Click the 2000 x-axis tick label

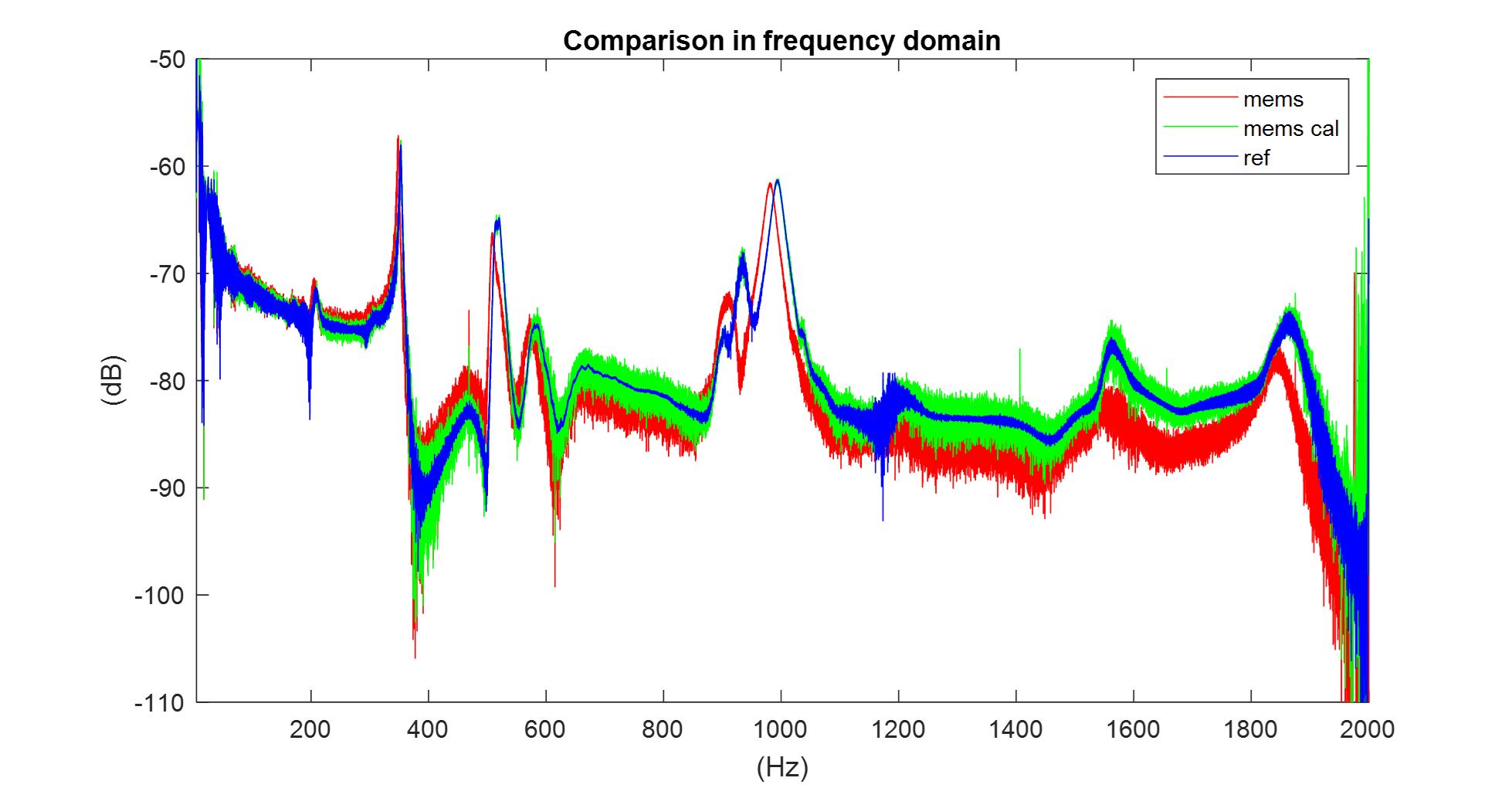[x=1367, y=729]
